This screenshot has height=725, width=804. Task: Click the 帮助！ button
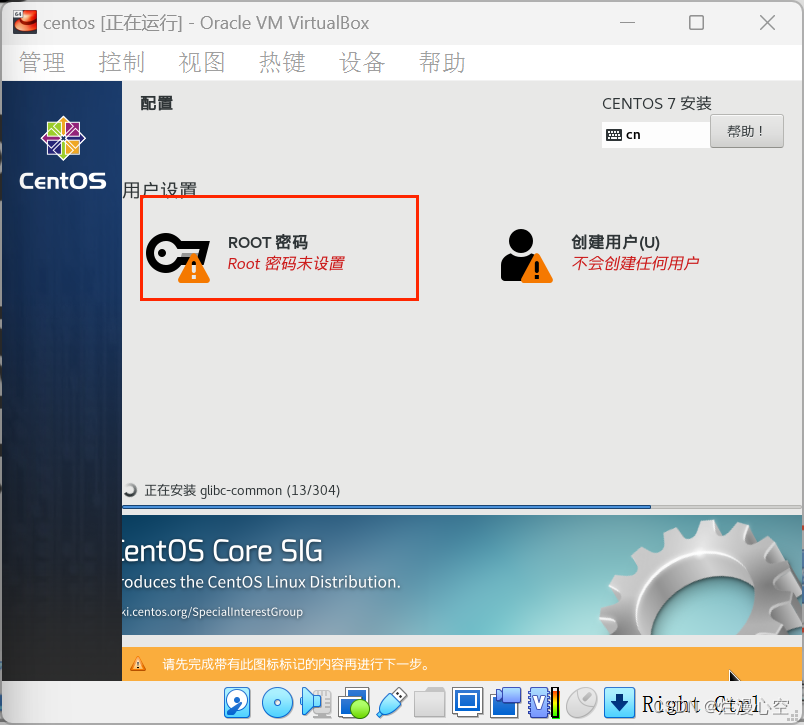click(x=747, y=131)
